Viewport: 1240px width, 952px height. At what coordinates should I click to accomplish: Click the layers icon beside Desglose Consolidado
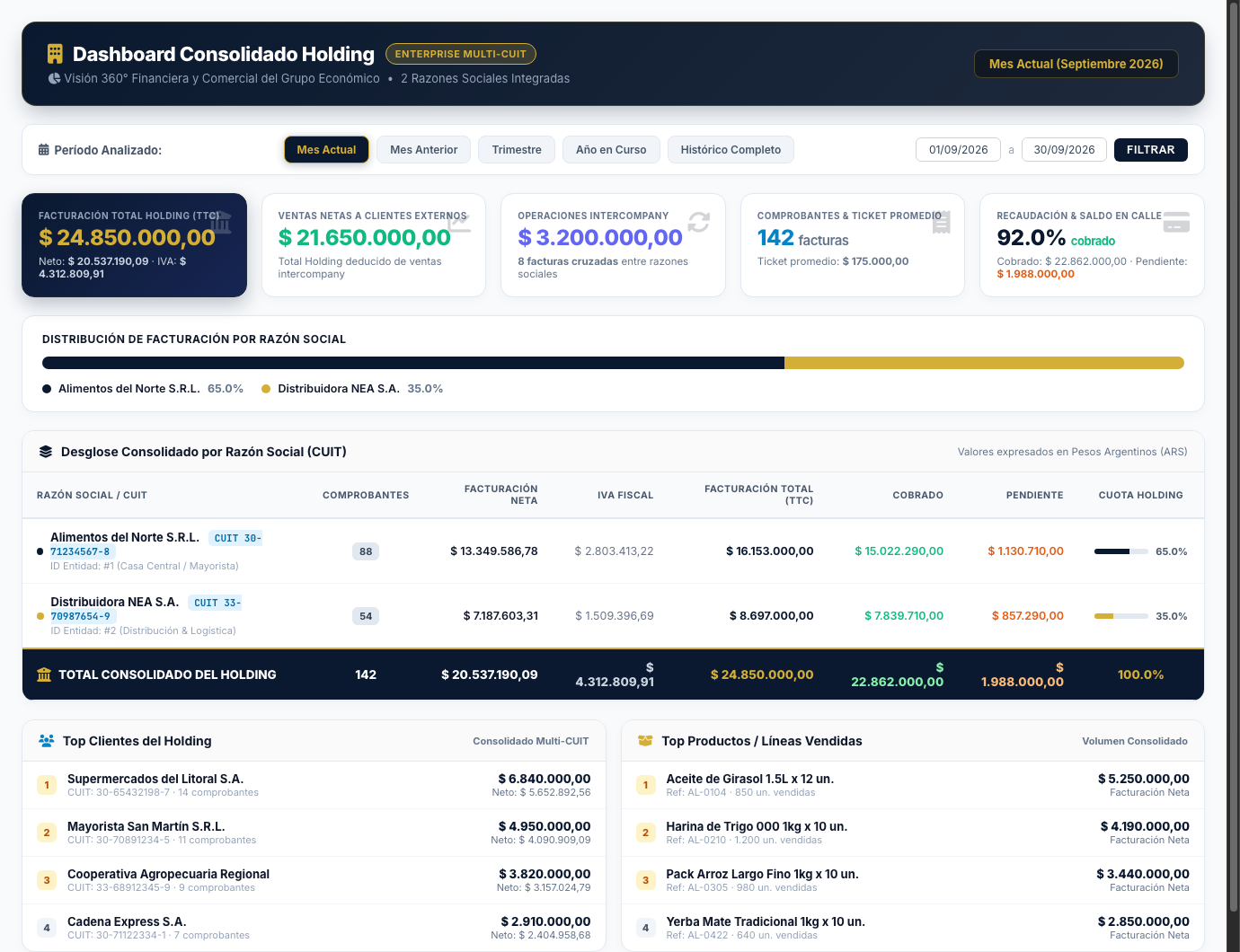click(46, 452)
